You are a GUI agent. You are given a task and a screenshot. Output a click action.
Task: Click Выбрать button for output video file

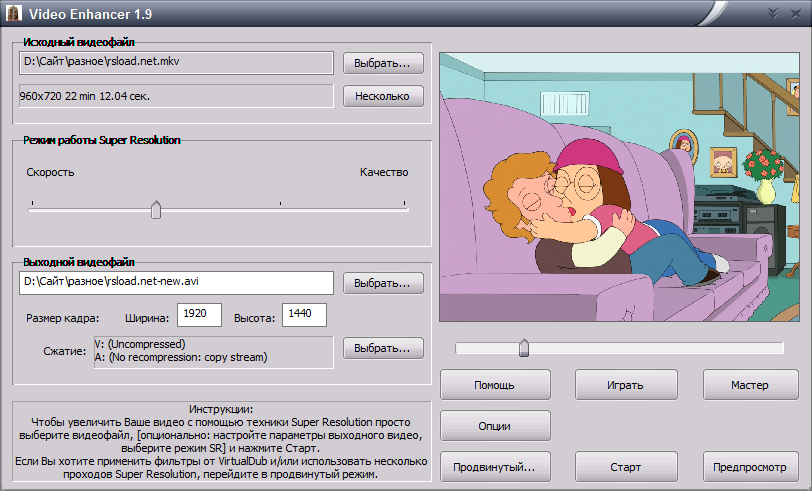click(383, 283)
